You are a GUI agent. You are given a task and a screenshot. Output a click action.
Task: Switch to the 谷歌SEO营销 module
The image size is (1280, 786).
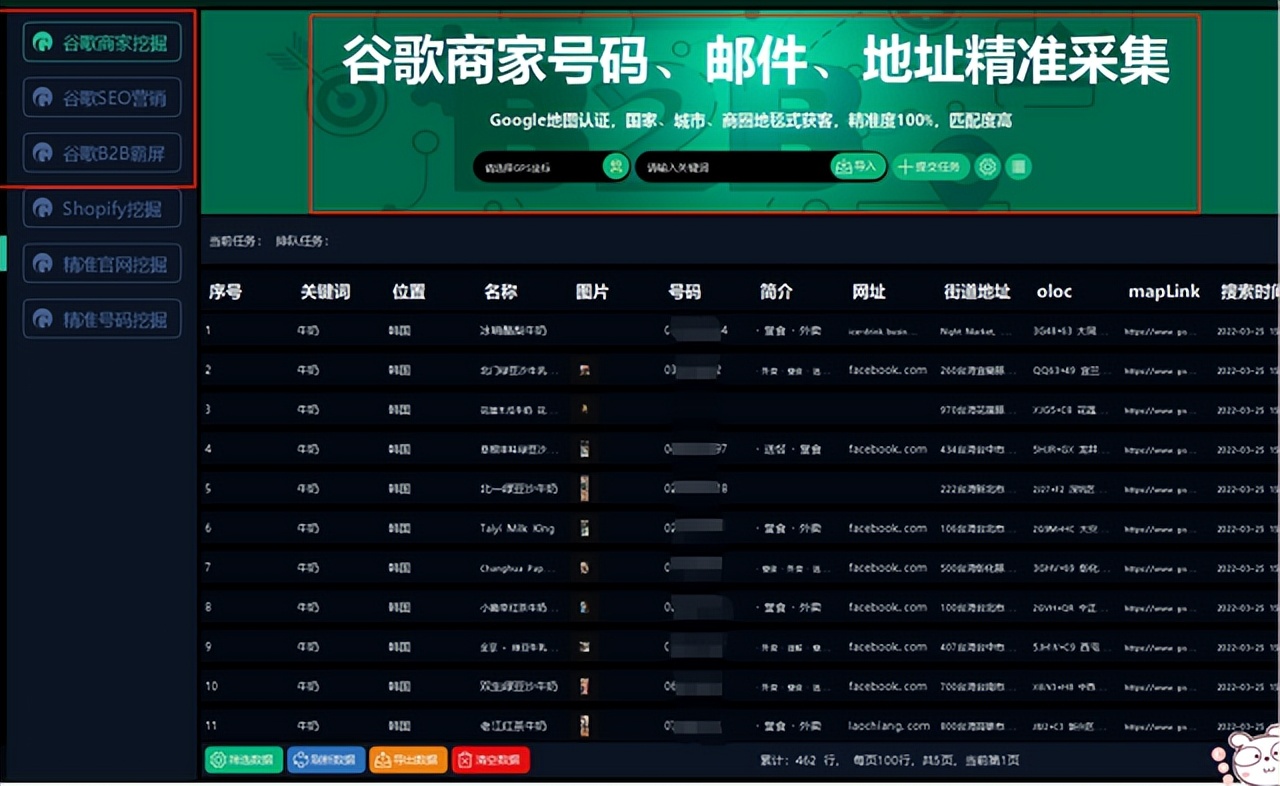click(x=102, y=98)
